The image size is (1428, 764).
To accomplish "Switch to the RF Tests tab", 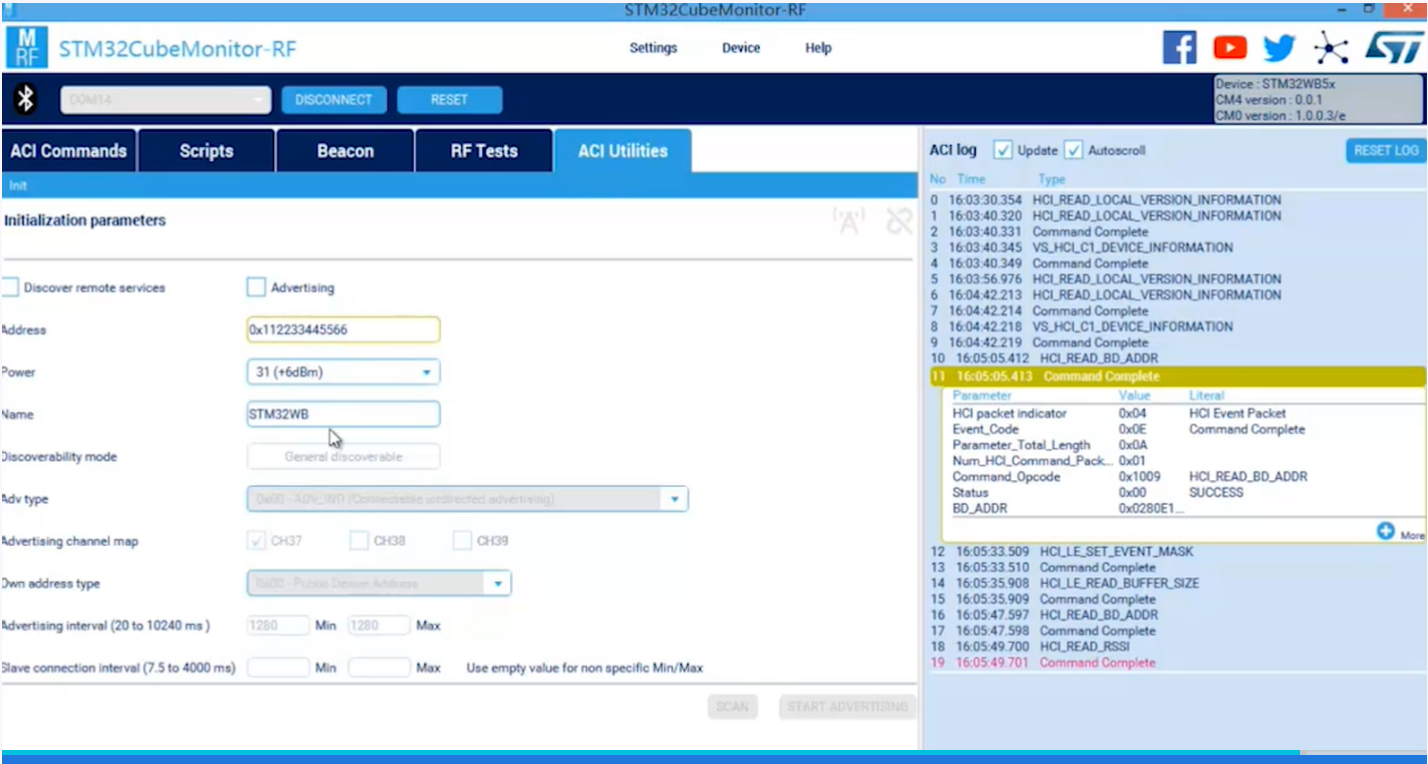I will (x=484, y=151).
